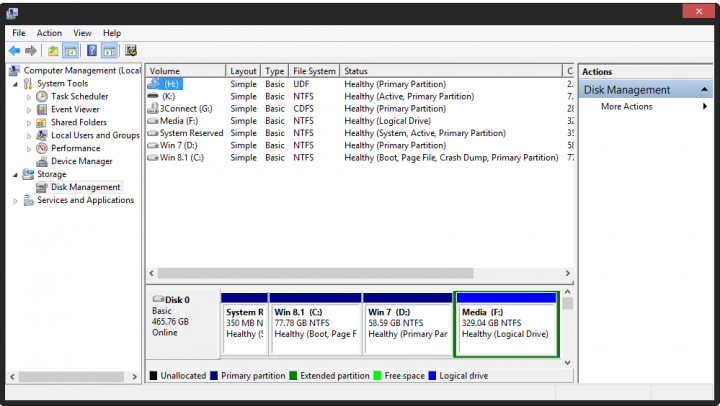This screenshot has width=720, height=406.
Task: Expand the Local Users and Groups node
Action: pyautogui.click(x=29, y=135)
